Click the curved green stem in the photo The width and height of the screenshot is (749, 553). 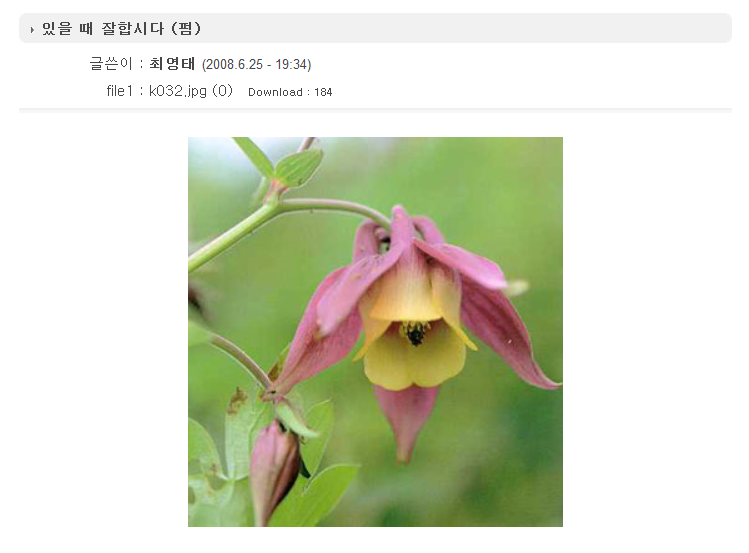287,220
